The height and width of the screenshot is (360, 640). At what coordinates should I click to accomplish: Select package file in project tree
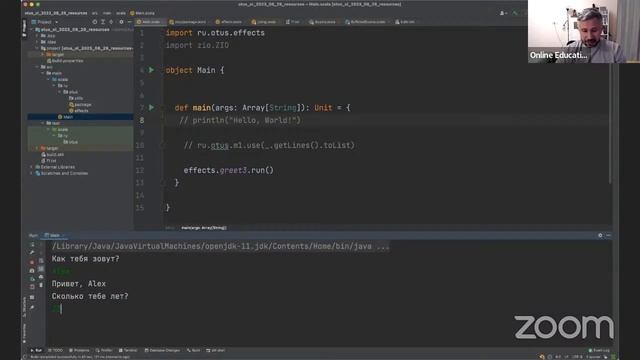tap(80, 104)
